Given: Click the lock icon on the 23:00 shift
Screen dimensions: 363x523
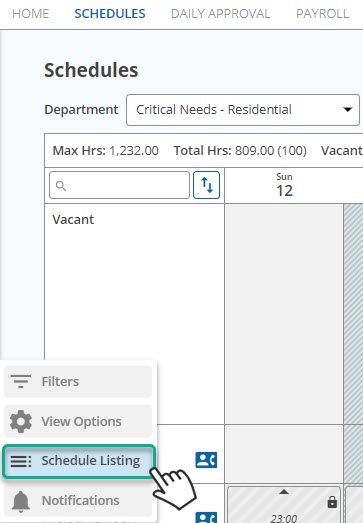Looking at the screenshot, I should [x=332, y=502].
